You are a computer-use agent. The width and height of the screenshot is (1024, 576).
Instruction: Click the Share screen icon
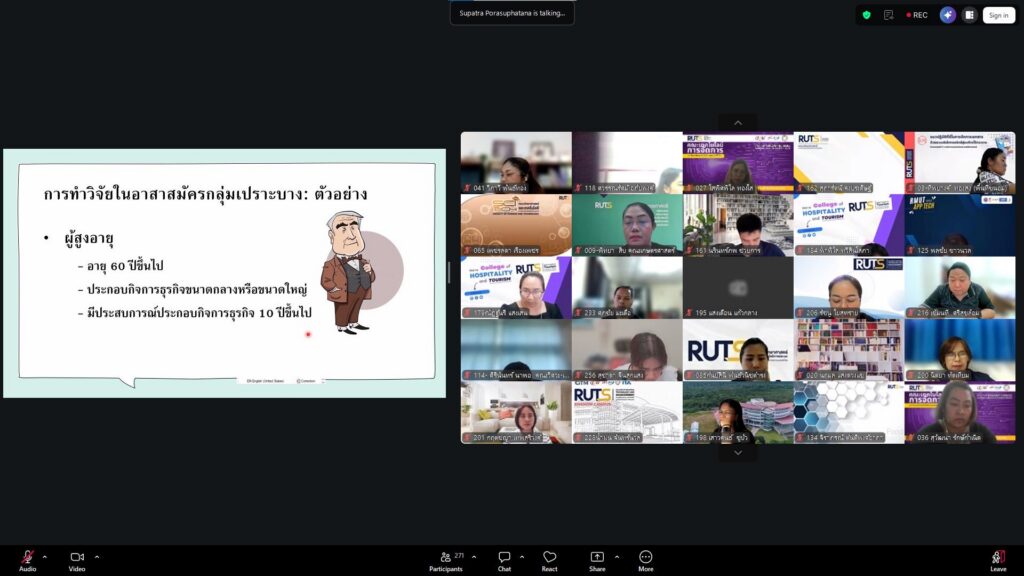coord(597,558)
